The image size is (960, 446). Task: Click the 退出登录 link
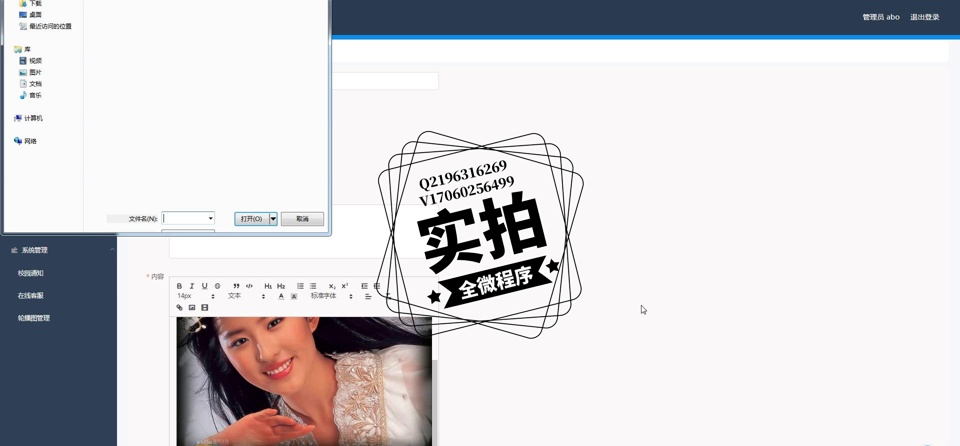pos(924,17)
